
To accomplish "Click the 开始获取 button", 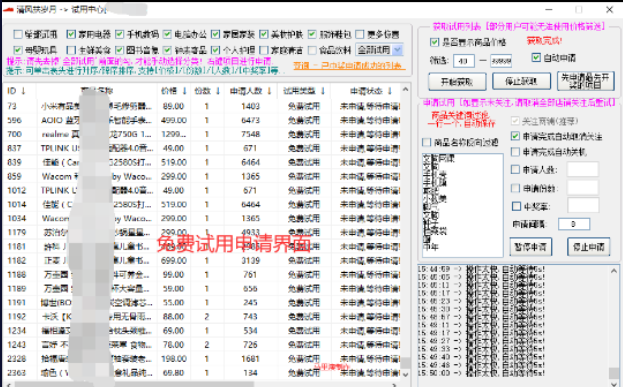I will (457, 81).
